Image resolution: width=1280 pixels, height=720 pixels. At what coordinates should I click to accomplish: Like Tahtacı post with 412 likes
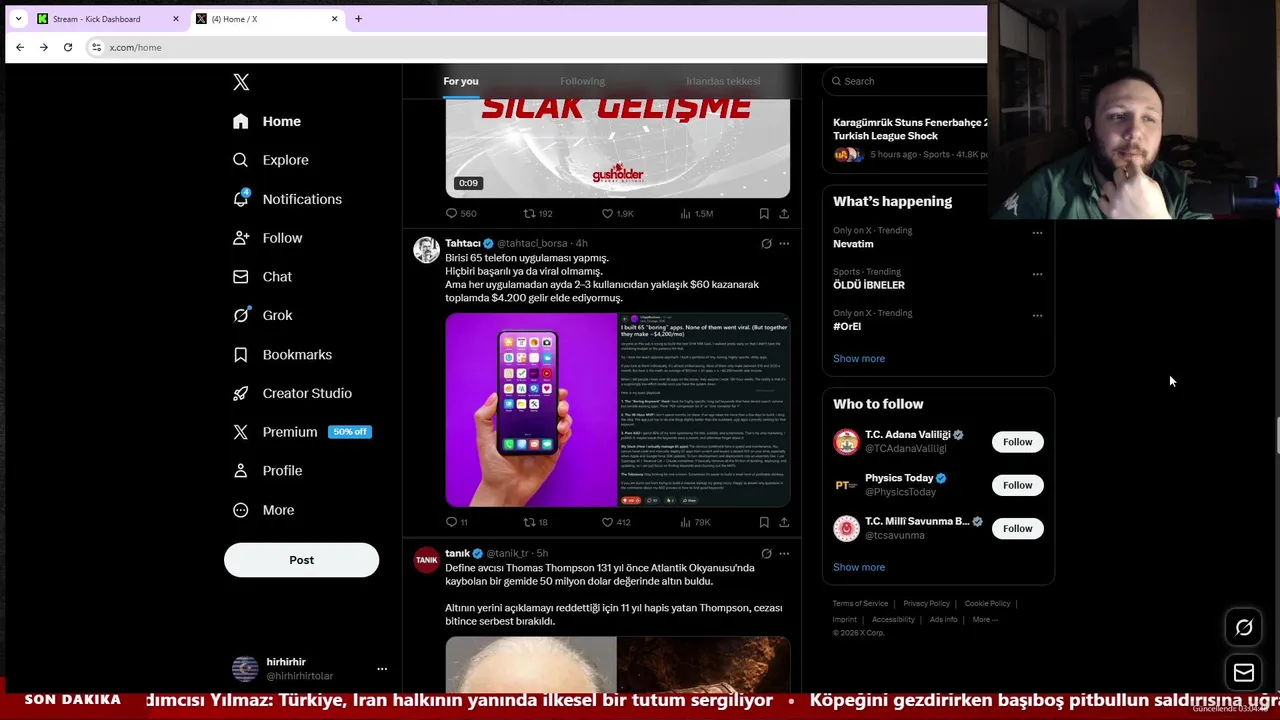[616, 522]
